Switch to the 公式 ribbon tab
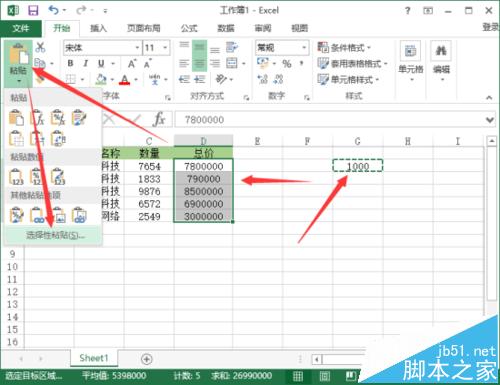This screenshot has height=385, width=500. (189, 28)
